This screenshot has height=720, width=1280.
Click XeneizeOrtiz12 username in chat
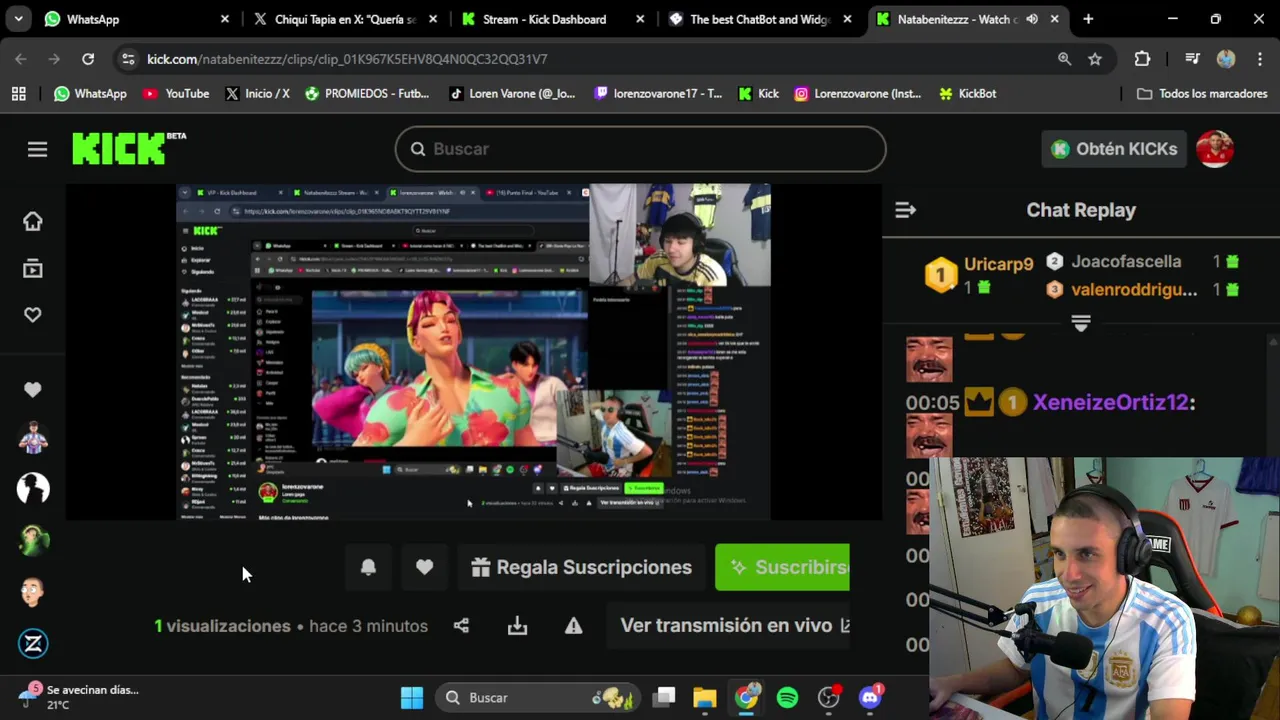point(1111,402)
